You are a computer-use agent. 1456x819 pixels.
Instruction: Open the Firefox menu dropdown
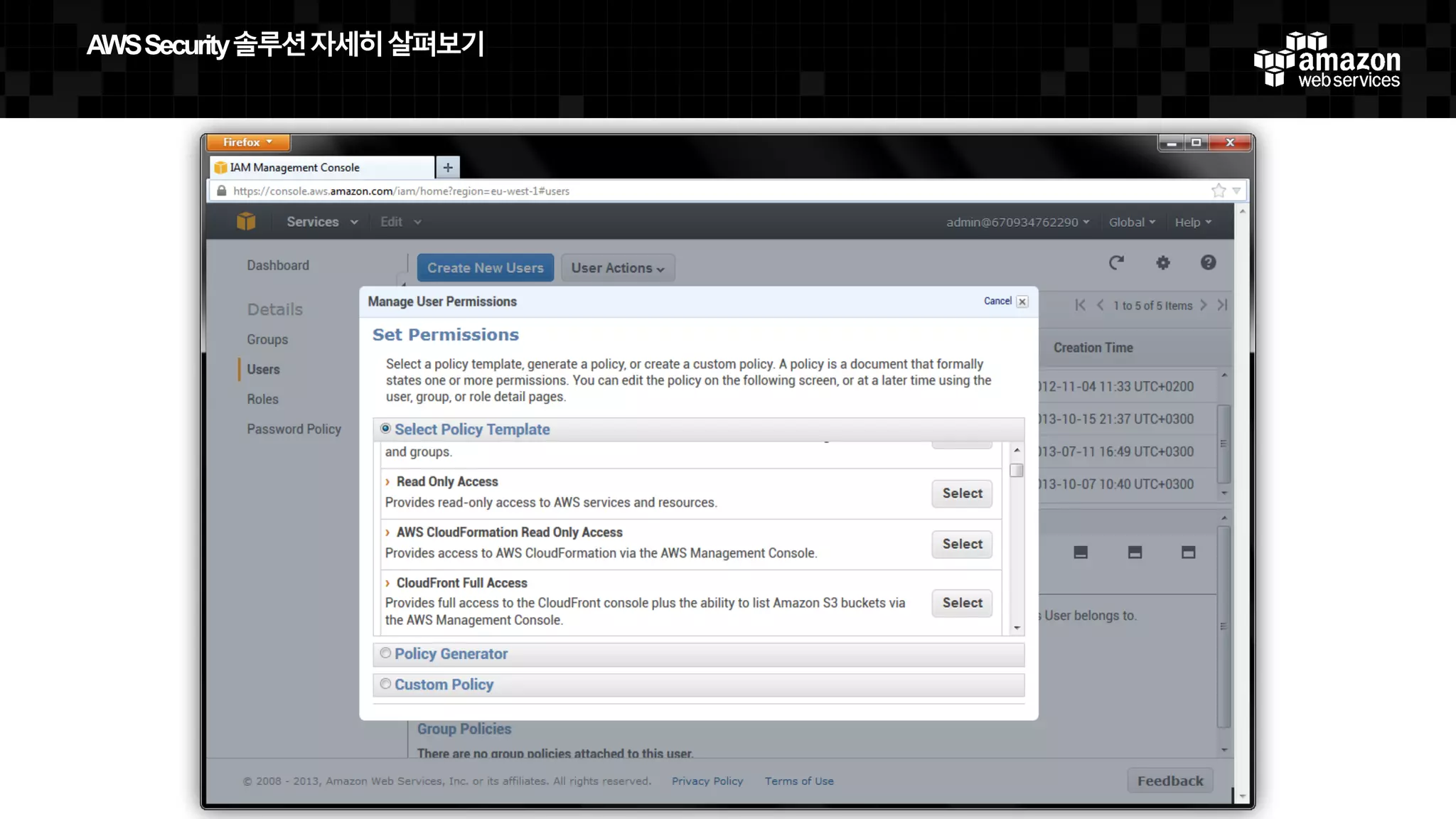pos(248,142)
